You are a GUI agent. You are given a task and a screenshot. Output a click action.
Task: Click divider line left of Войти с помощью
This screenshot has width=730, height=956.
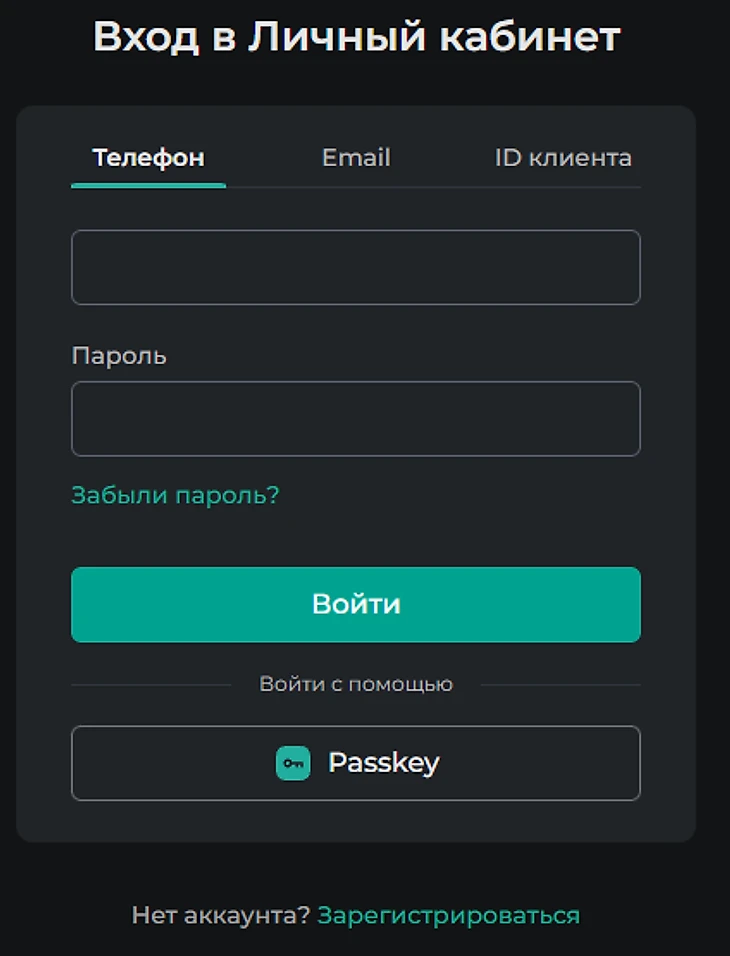point(150,685)
